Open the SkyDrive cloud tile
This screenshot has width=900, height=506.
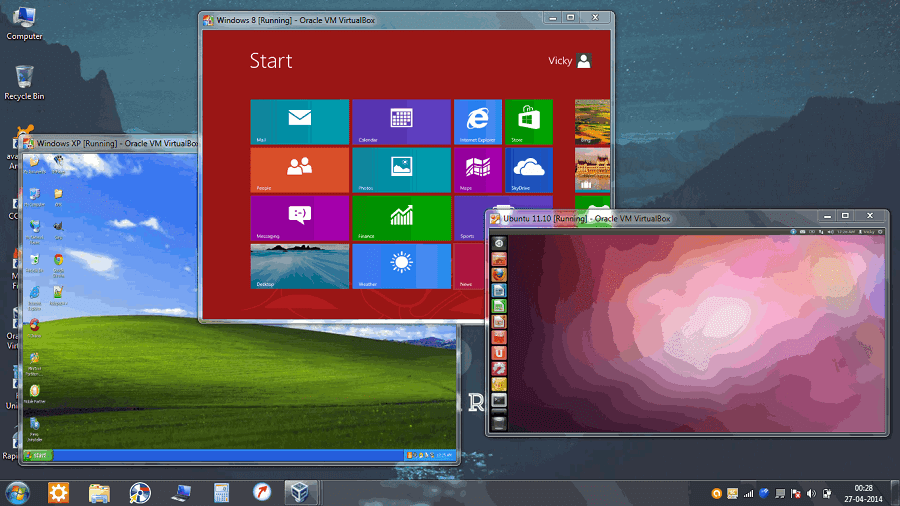click(529, 170)
